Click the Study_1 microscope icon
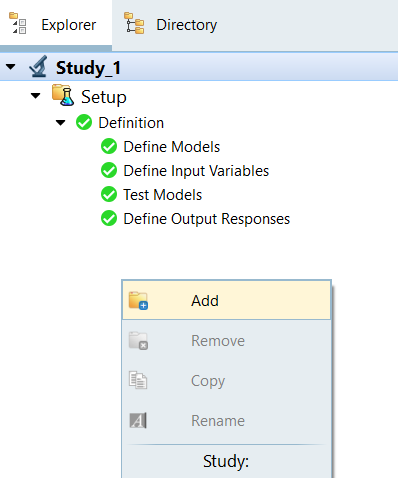This screenshot has width=398, height=478. point(38,67)
